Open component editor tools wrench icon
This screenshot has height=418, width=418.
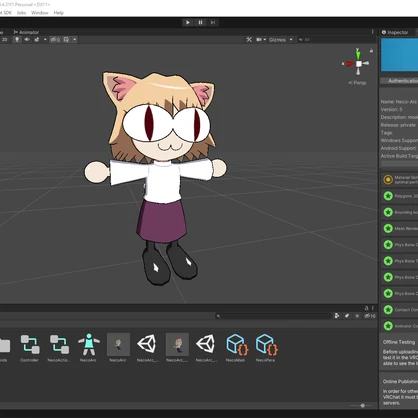249,40
